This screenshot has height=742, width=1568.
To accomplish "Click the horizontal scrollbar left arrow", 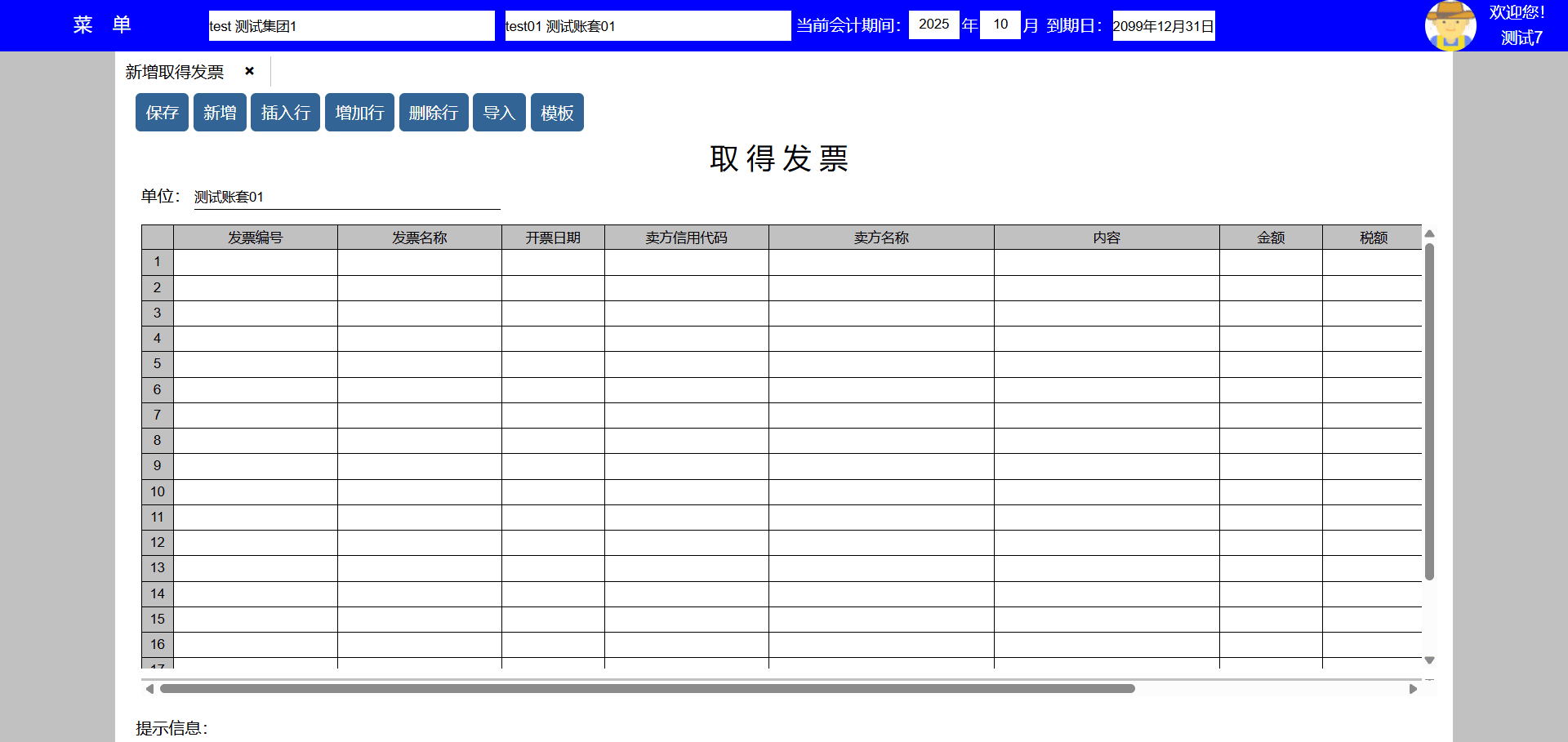I will point(149,689).
